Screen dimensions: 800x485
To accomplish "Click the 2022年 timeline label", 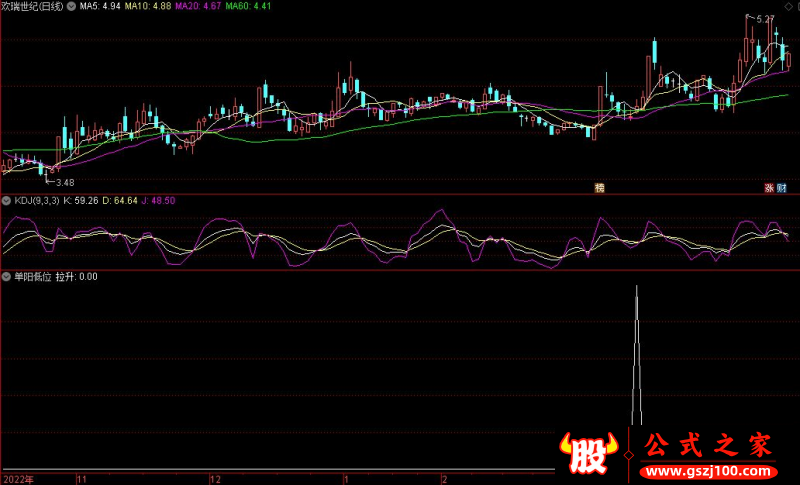I will coord(17,479).
